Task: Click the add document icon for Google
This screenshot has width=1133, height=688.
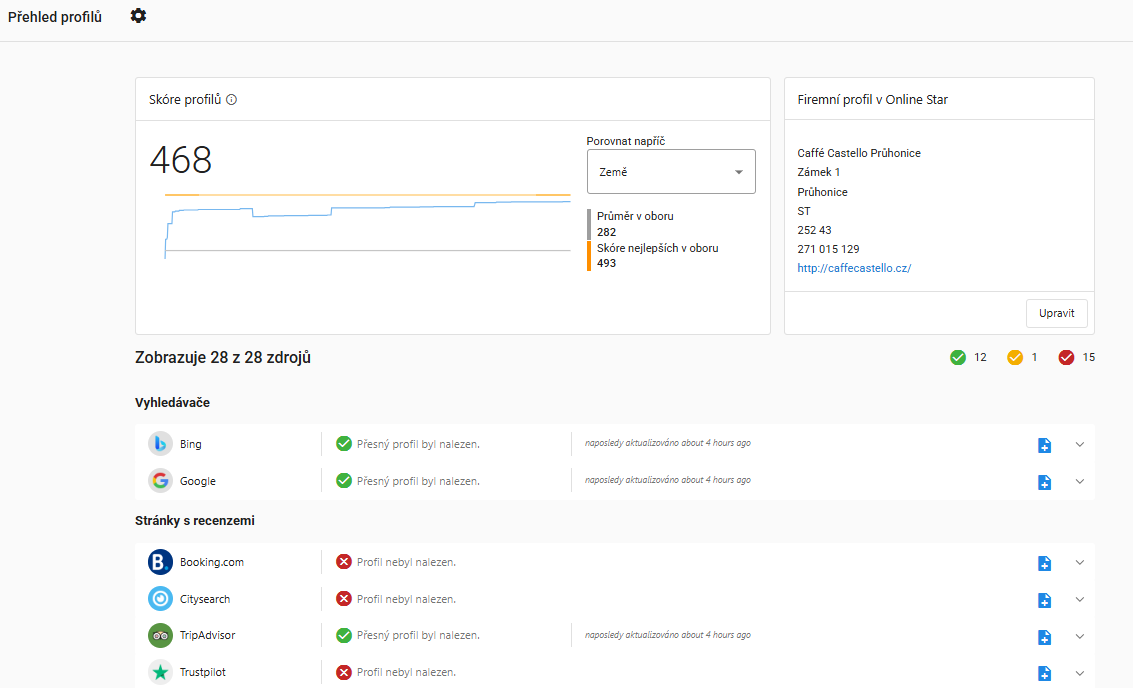Action: (1044, 482)
